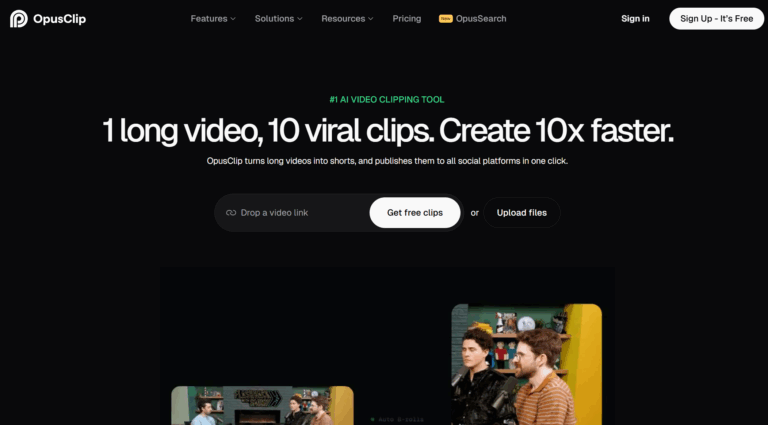768x425 pixels.
Task: Go to the Pricing page
Action: point(407,18)
